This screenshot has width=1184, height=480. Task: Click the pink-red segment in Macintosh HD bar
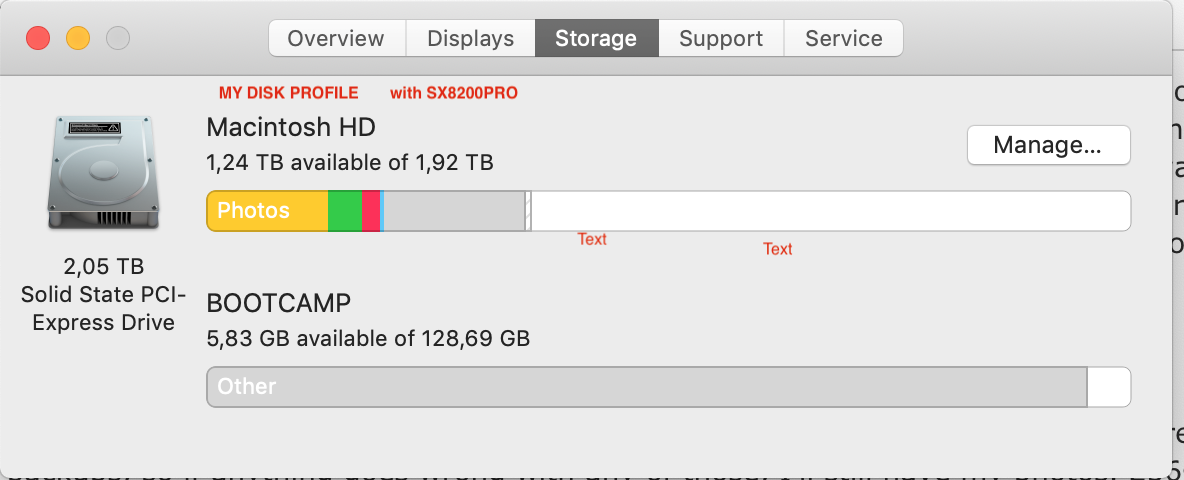point(370,211)
